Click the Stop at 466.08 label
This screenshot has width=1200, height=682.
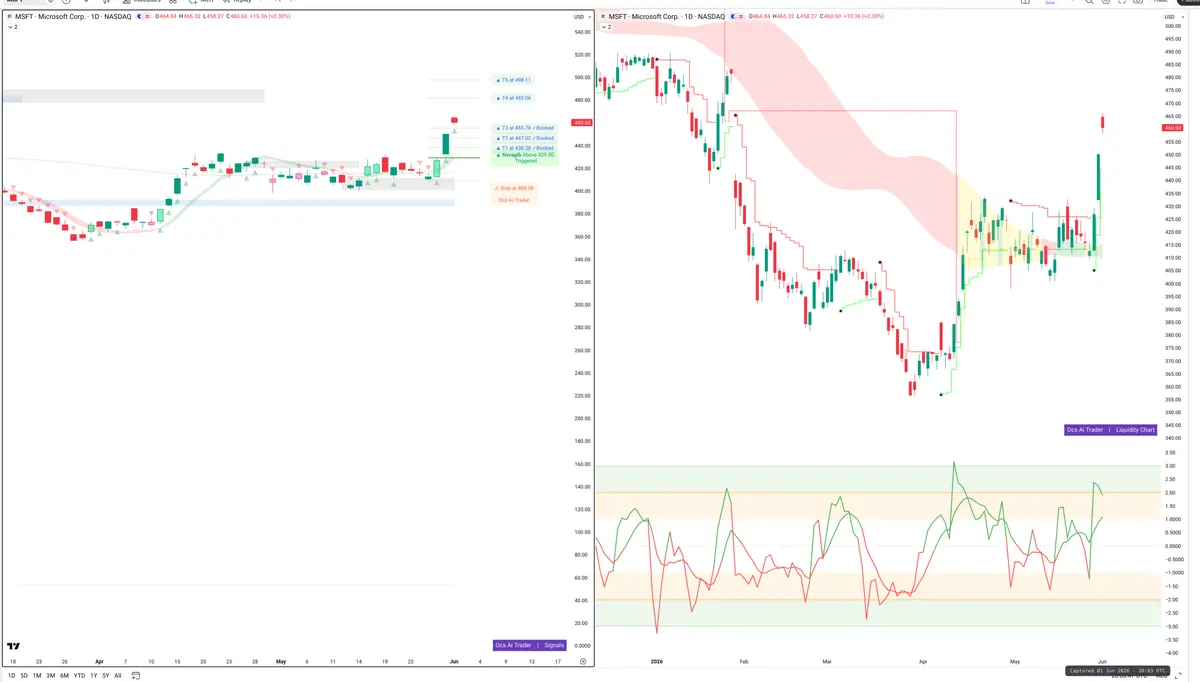pos(514,188)
